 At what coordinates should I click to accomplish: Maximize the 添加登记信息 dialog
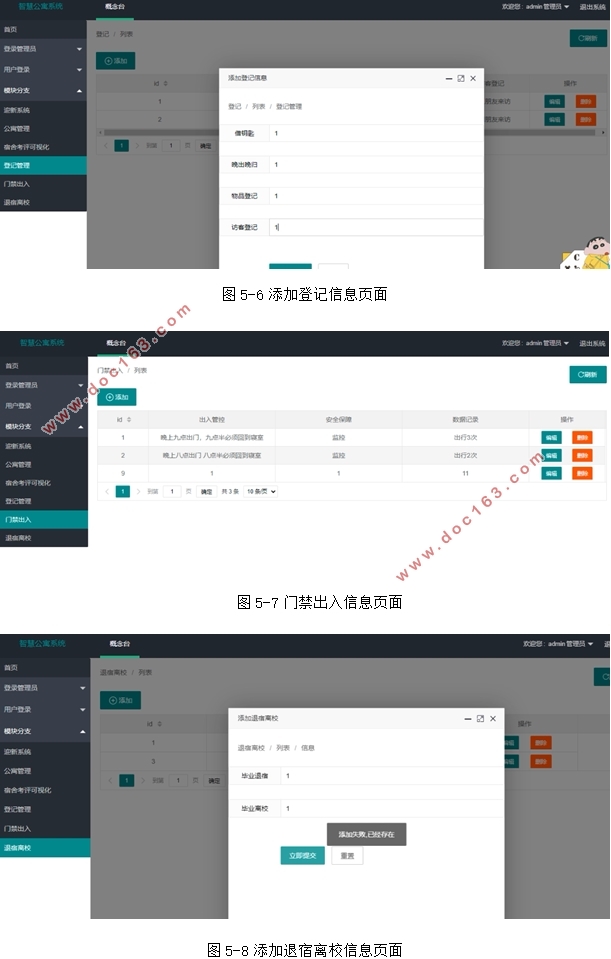461,78
